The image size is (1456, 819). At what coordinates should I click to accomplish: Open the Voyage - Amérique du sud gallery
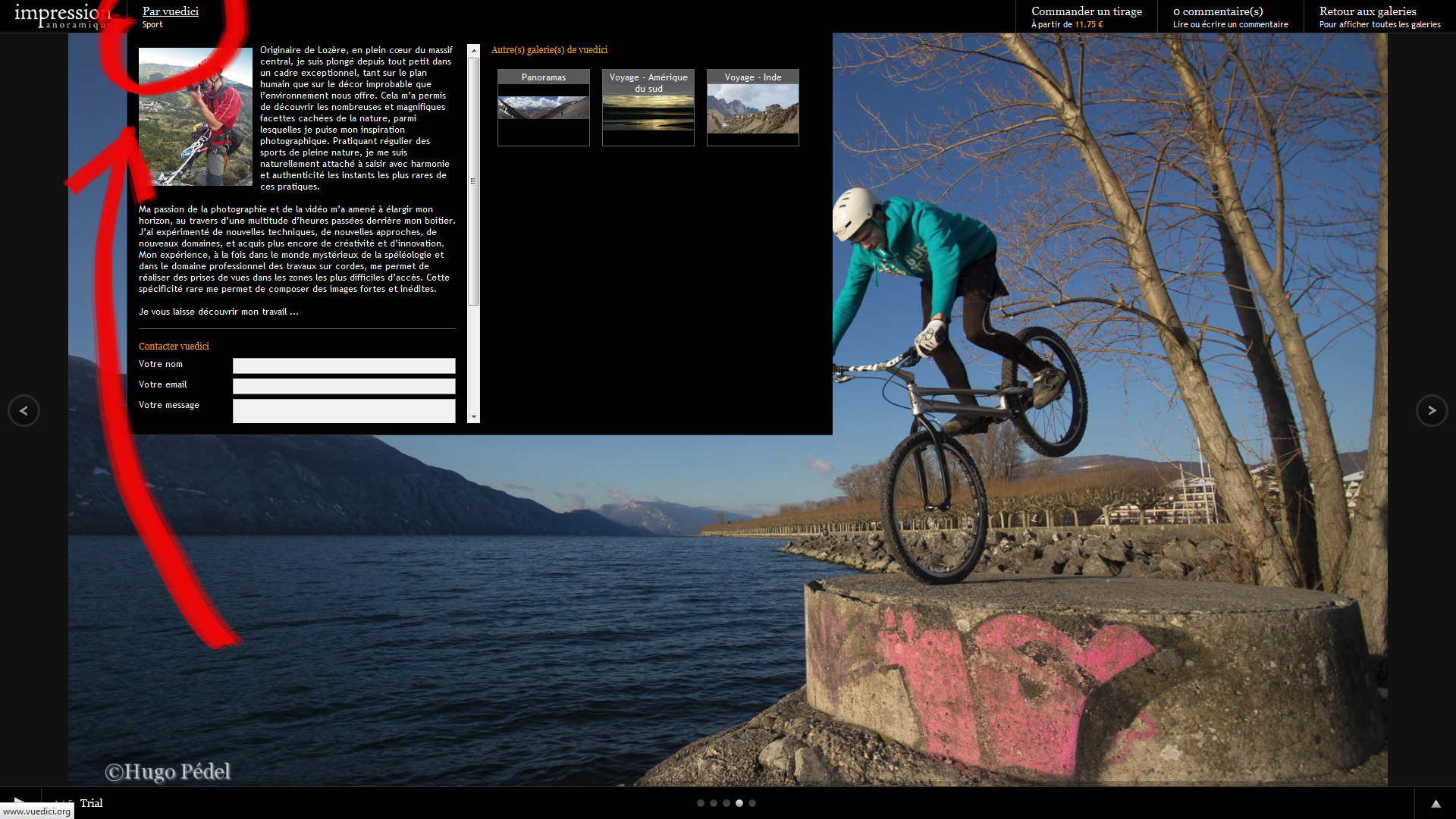(x=648, y=108)
